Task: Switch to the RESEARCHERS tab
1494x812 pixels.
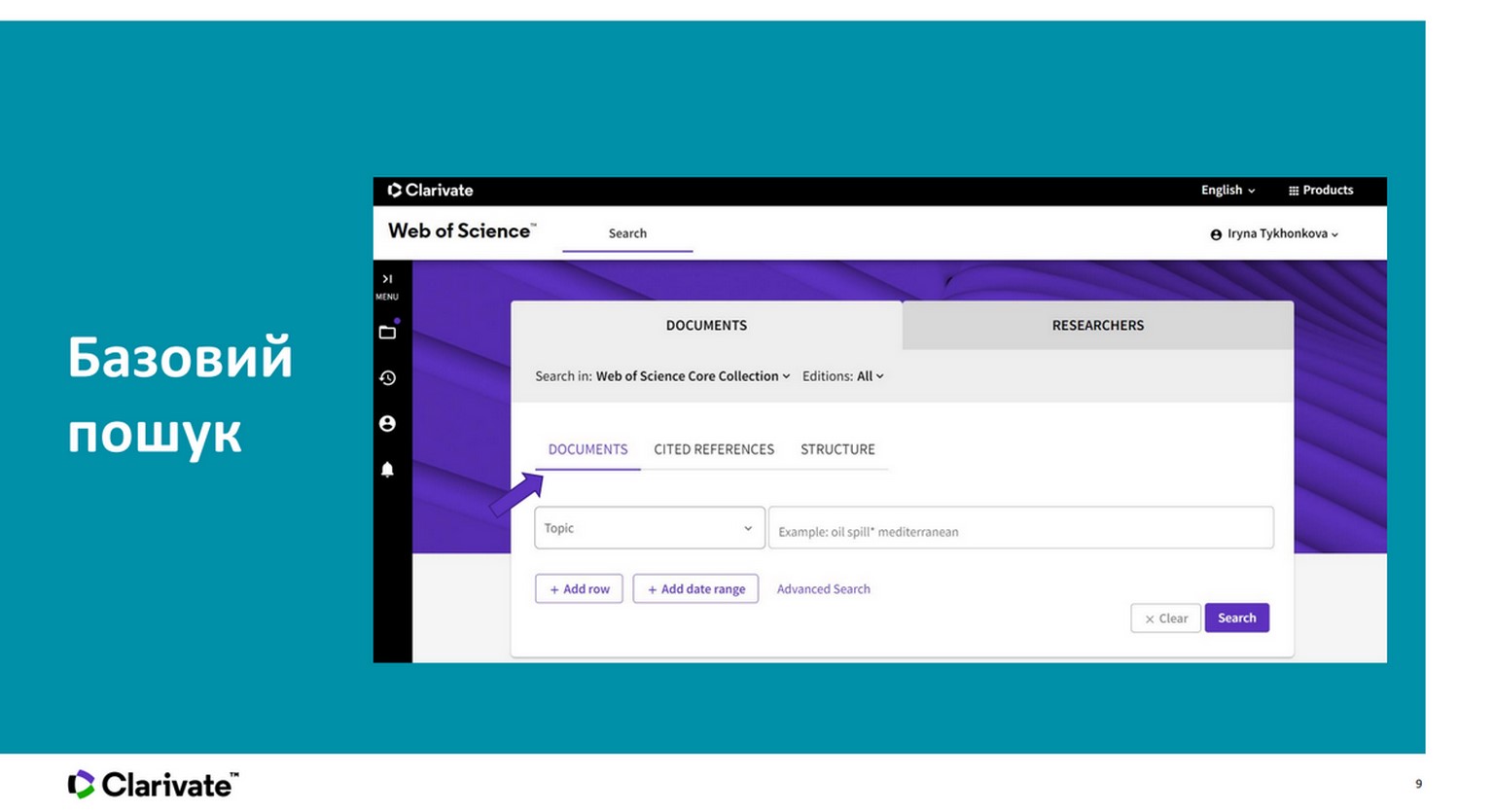Action: (1097, 326)
